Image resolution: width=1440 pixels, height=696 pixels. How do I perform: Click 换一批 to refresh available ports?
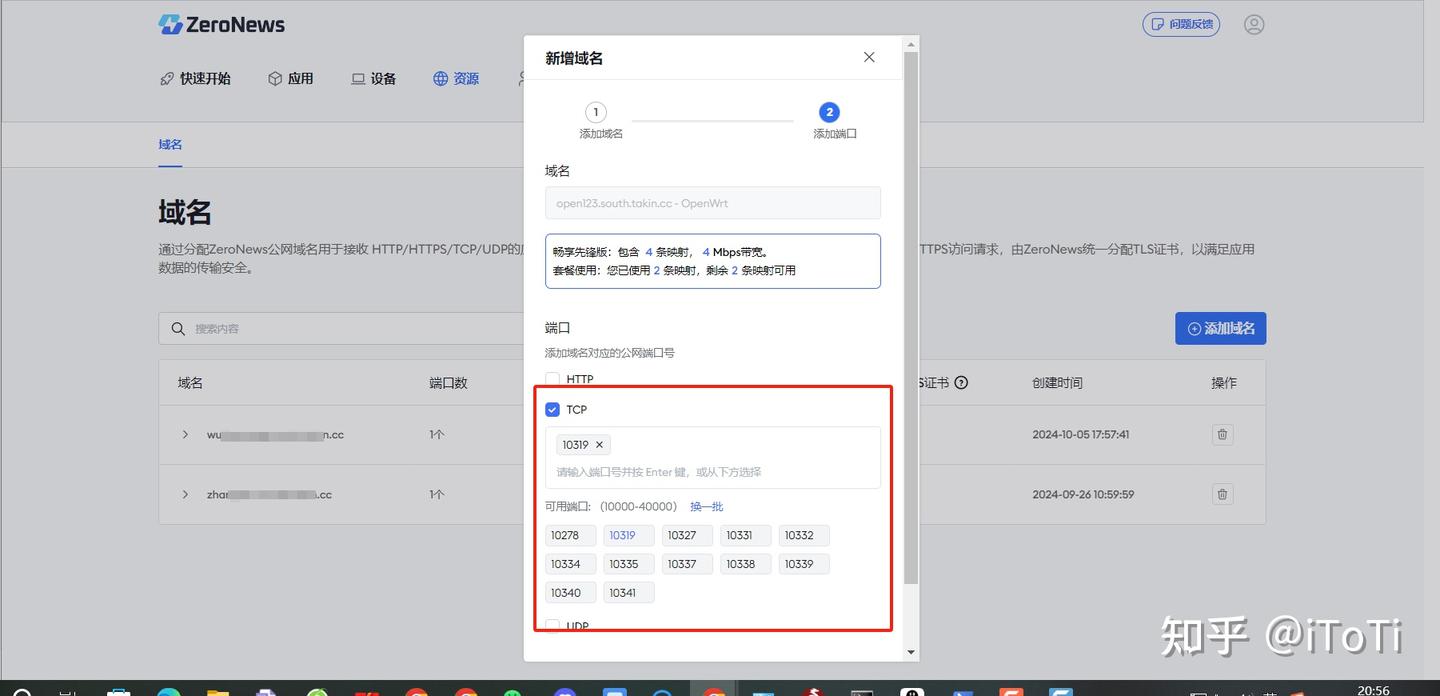pos(706,506)
